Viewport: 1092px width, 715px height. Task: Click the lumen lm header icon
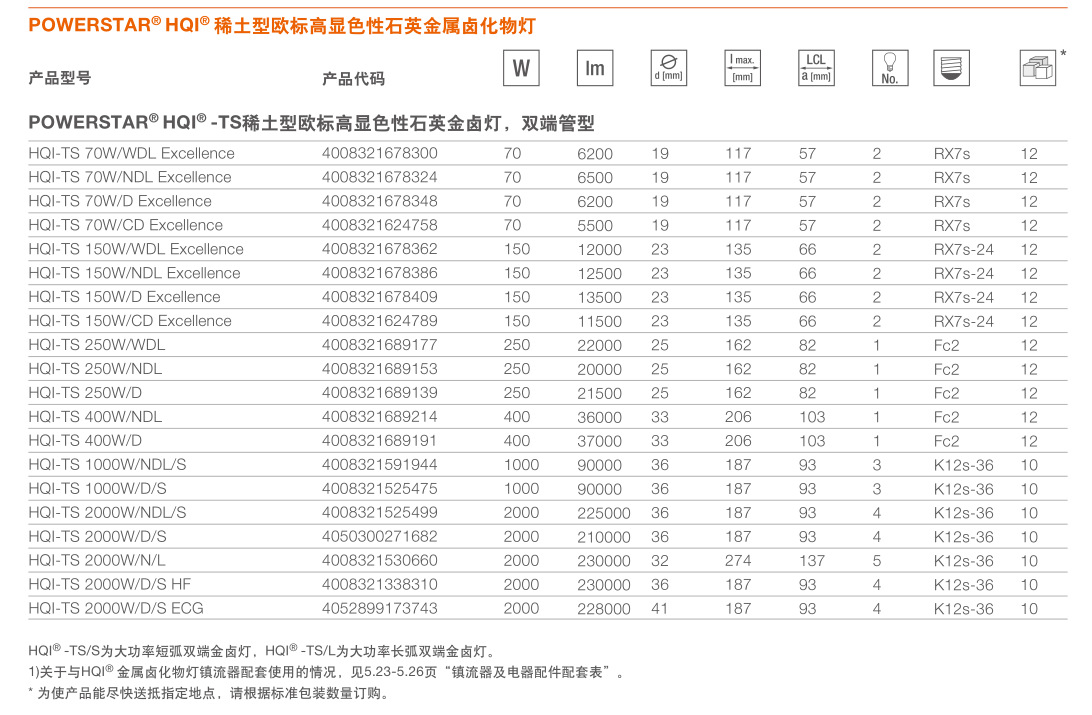point(595,68)
